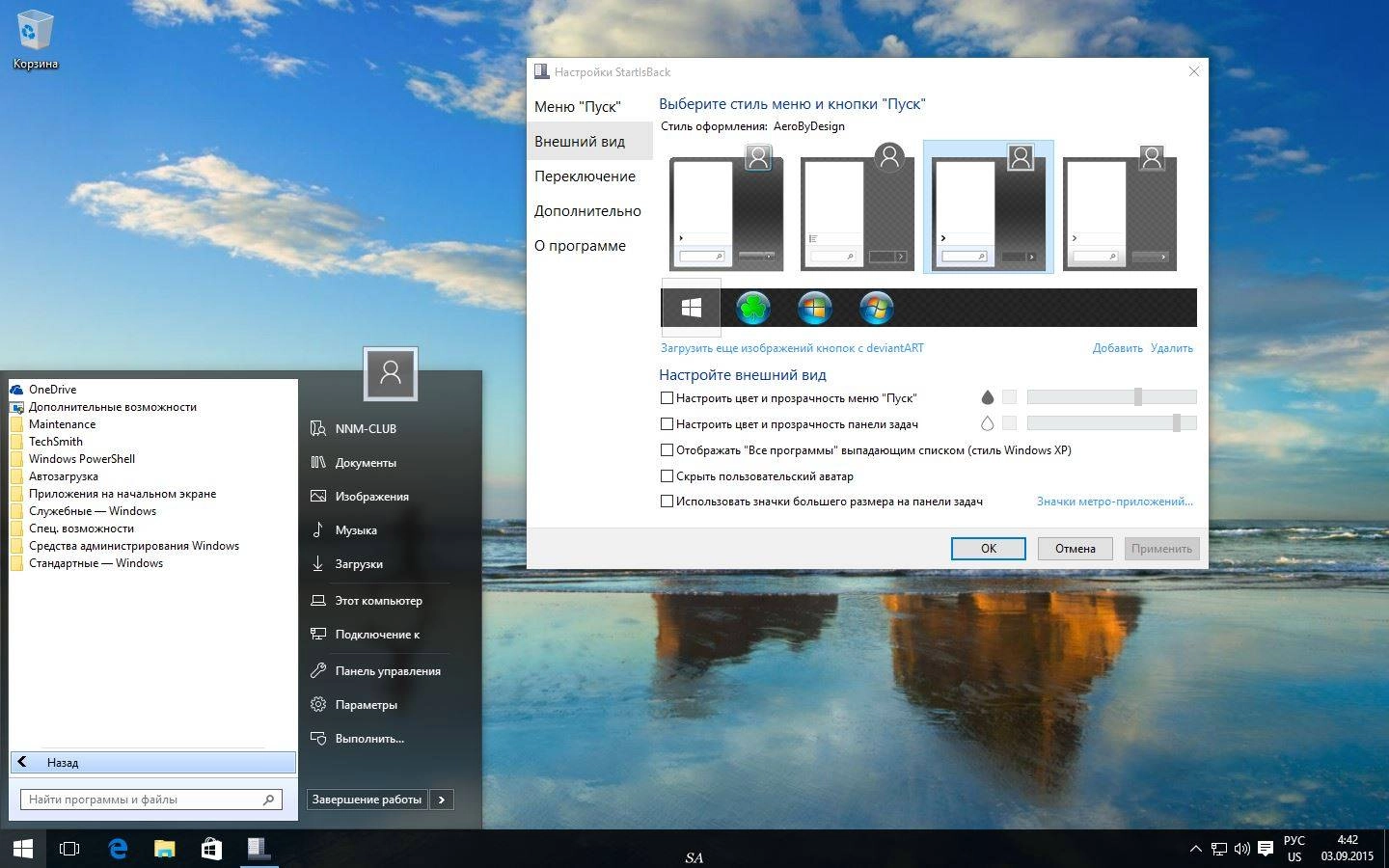Open File Explorer from the taskbar
The image size is (1389, 868).
(165, 849)
